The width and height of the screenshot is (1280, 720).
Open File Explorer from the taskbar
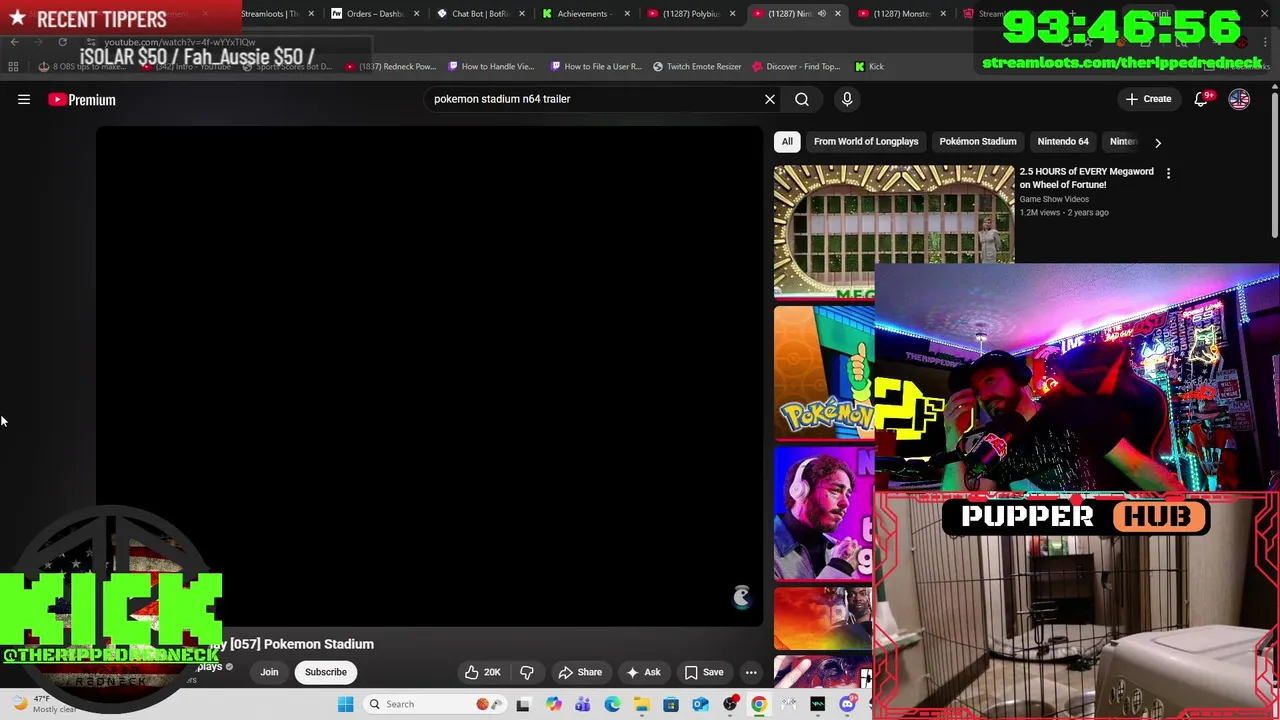(641, 704)
